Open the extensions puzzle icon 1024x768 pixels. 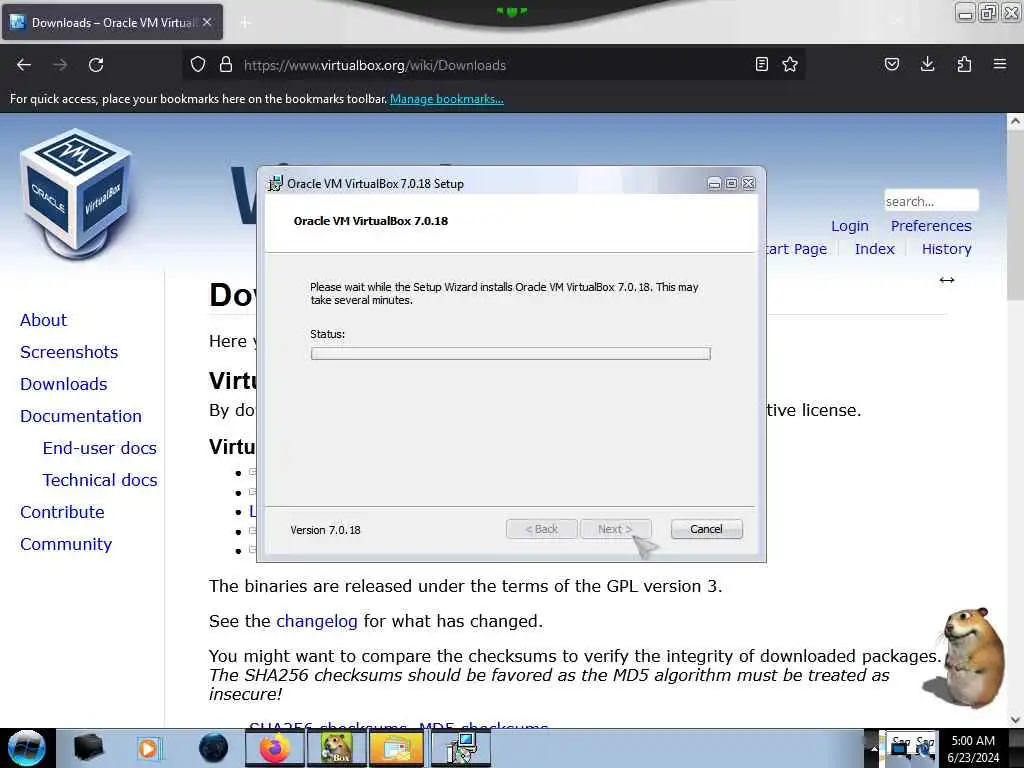coord(964,65)
